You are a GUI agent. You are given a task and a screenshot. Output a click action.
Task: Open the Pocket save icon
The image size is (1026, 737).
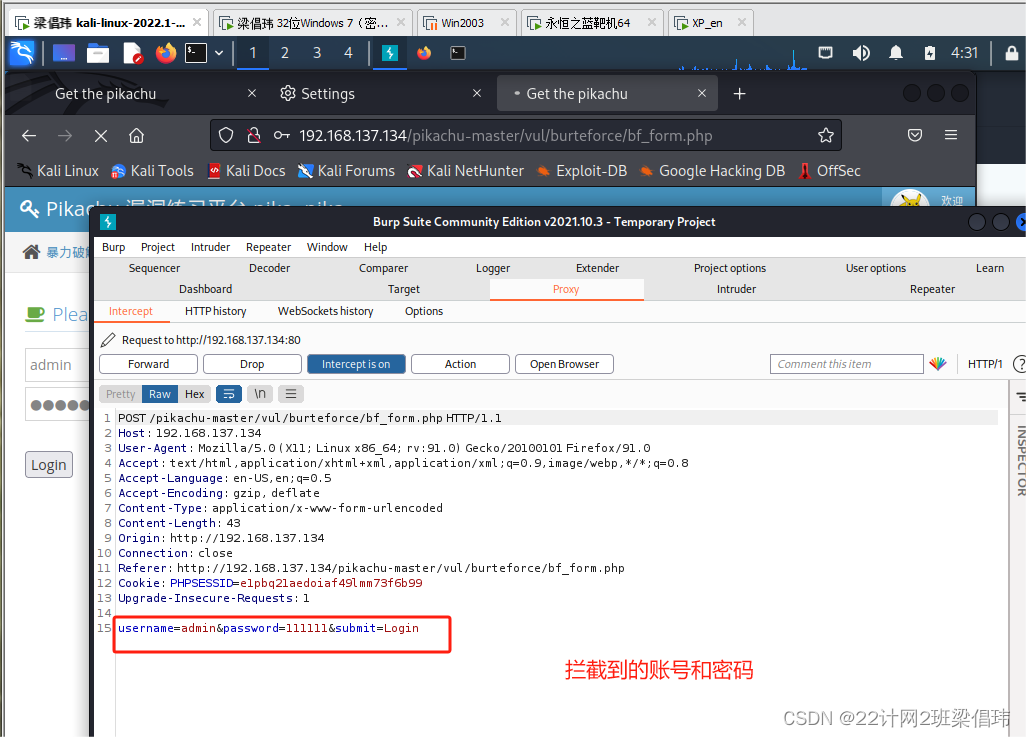[x=915, y=135]
